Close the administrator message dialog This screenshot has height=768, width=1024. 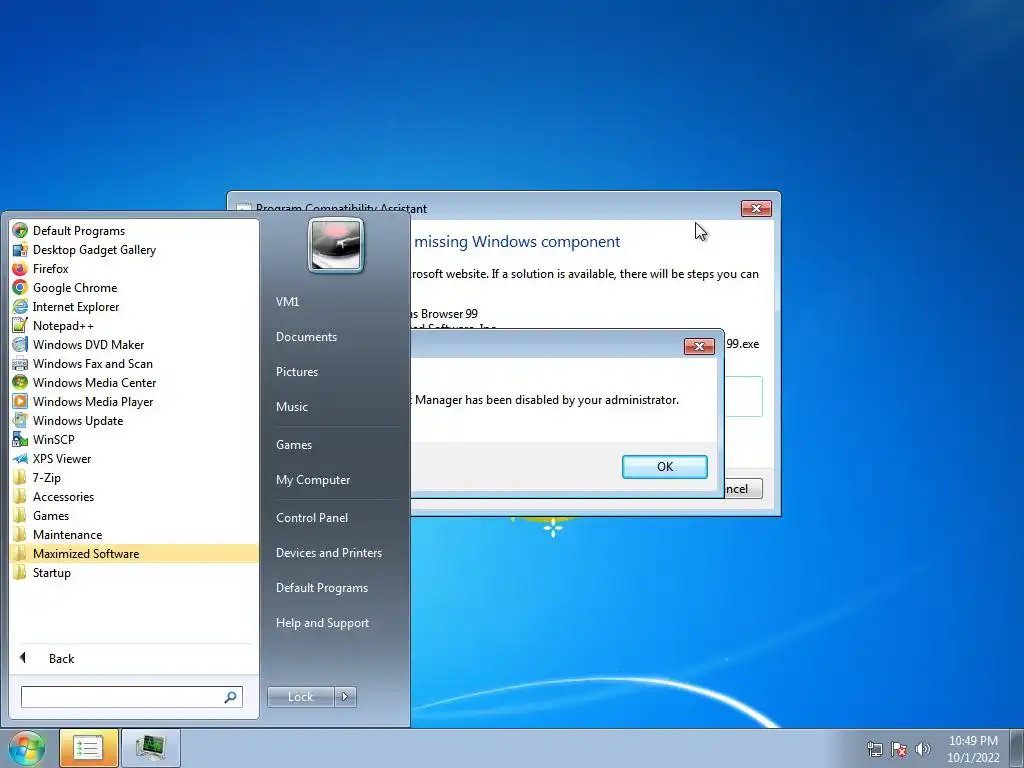699,346
